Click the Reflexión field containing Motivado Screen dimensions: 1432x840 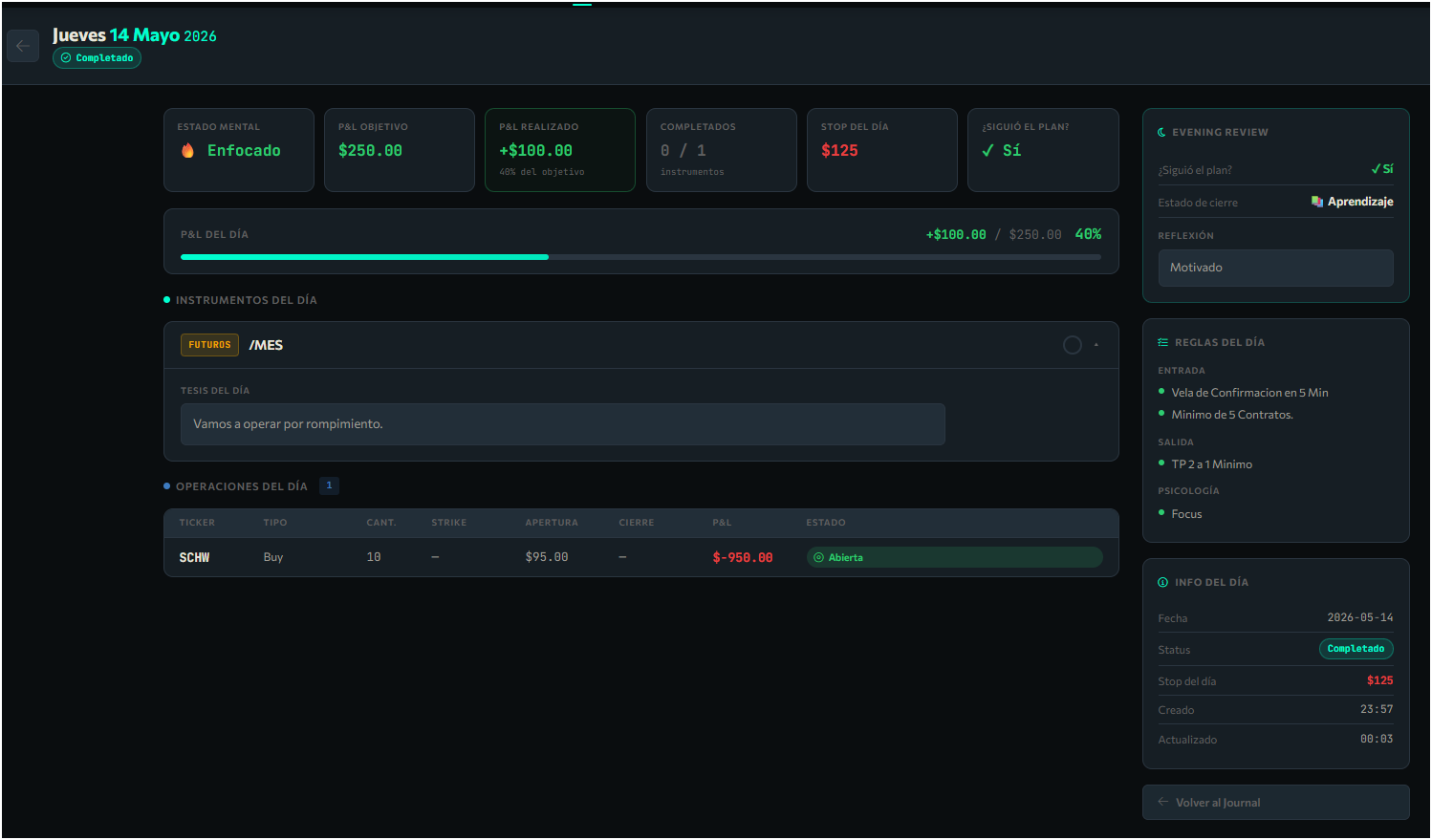(1275, 268)
